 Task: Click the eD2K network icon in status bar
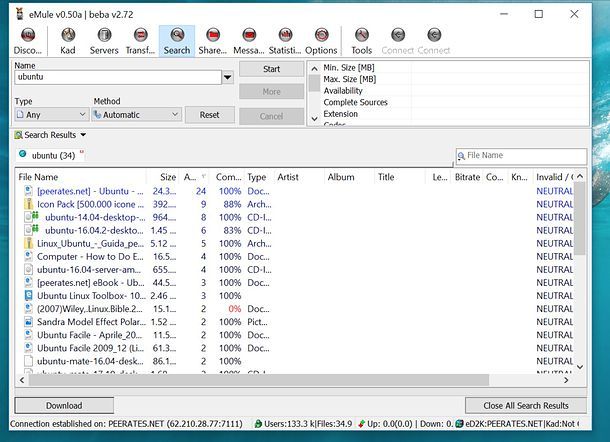point(459,424)
